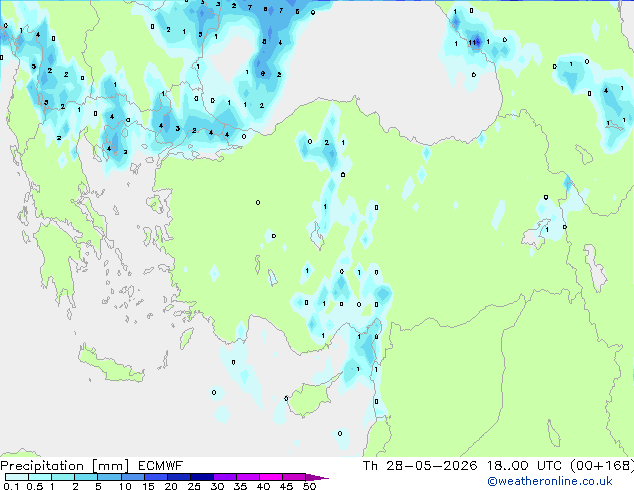Click the 0.5–1 mm legend color swatch
Viewport: 634px width, 490px height.
40,477
